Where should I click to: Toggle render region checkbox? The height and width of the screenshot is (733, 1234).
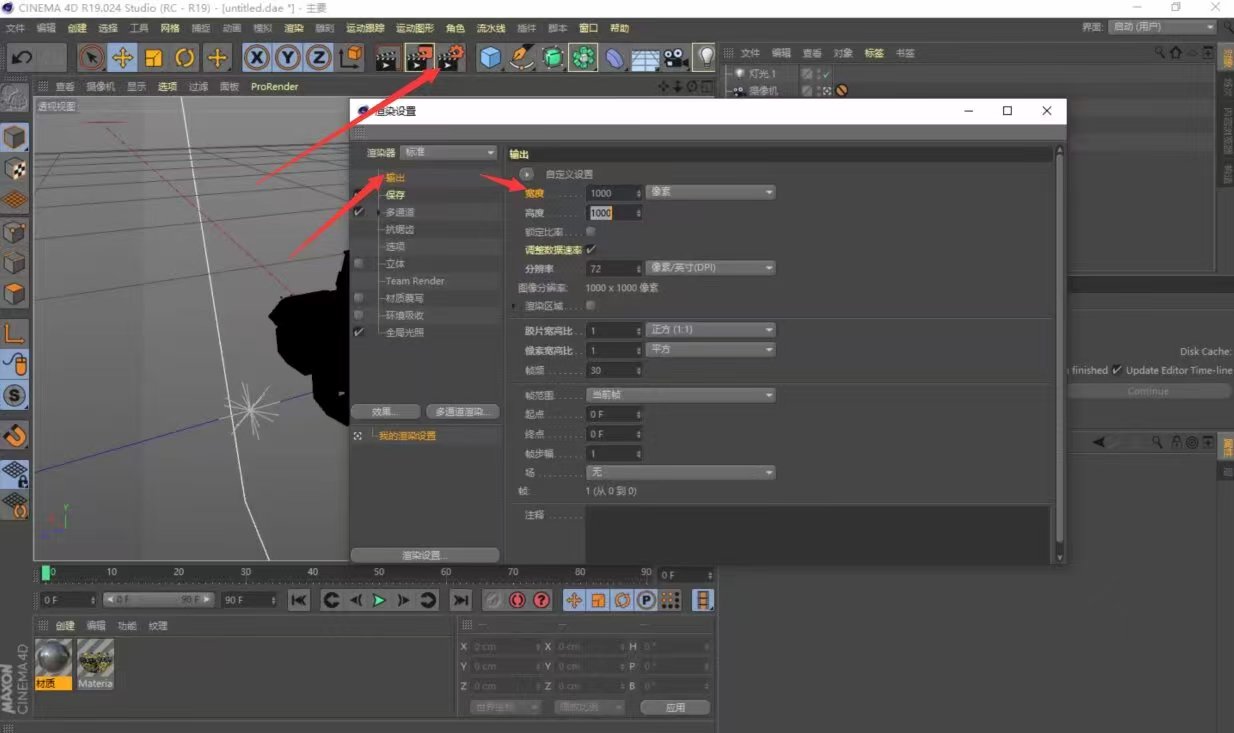[x=590, y=305]
